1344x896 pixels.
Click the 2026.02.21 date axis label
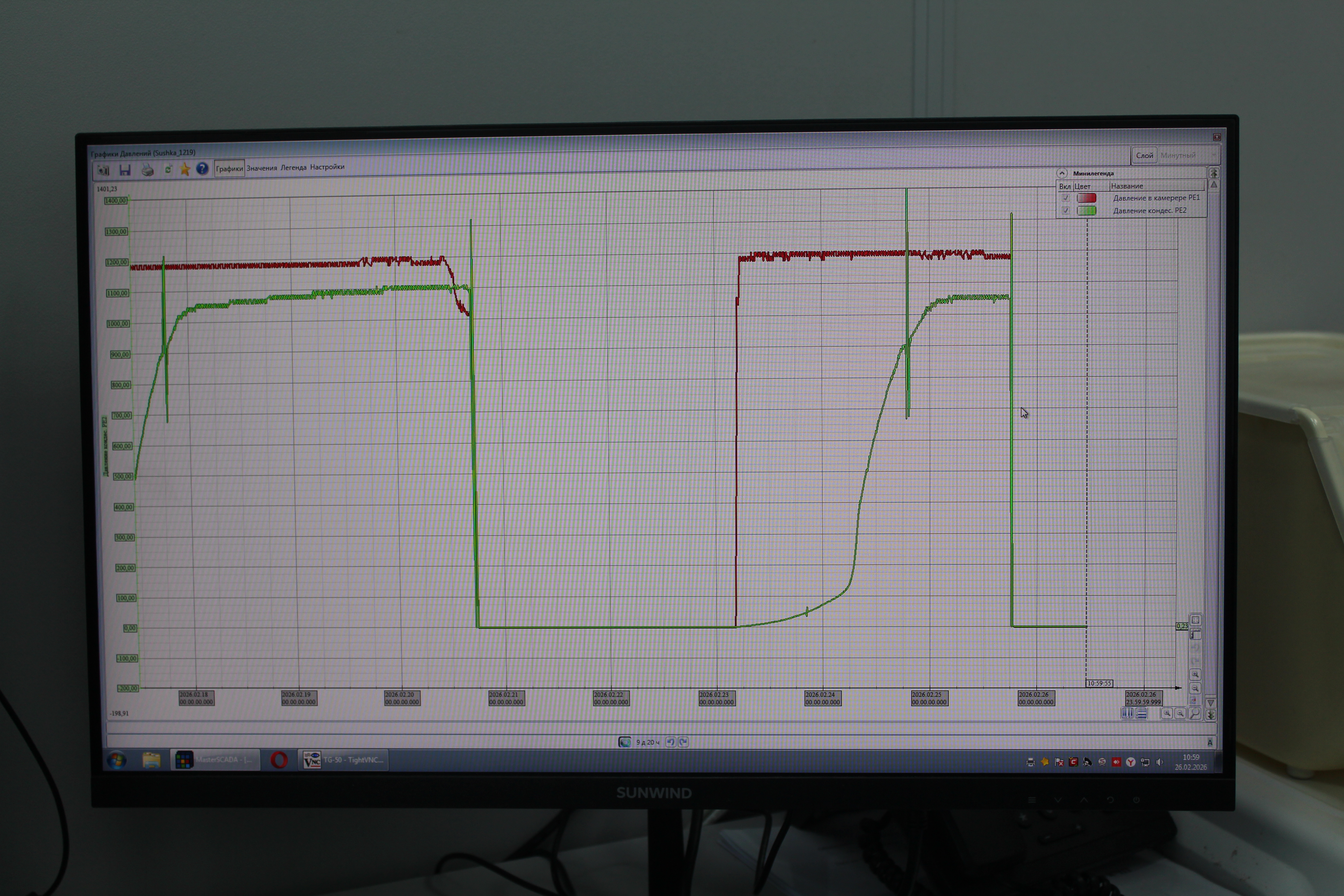[x=506, y=698]
